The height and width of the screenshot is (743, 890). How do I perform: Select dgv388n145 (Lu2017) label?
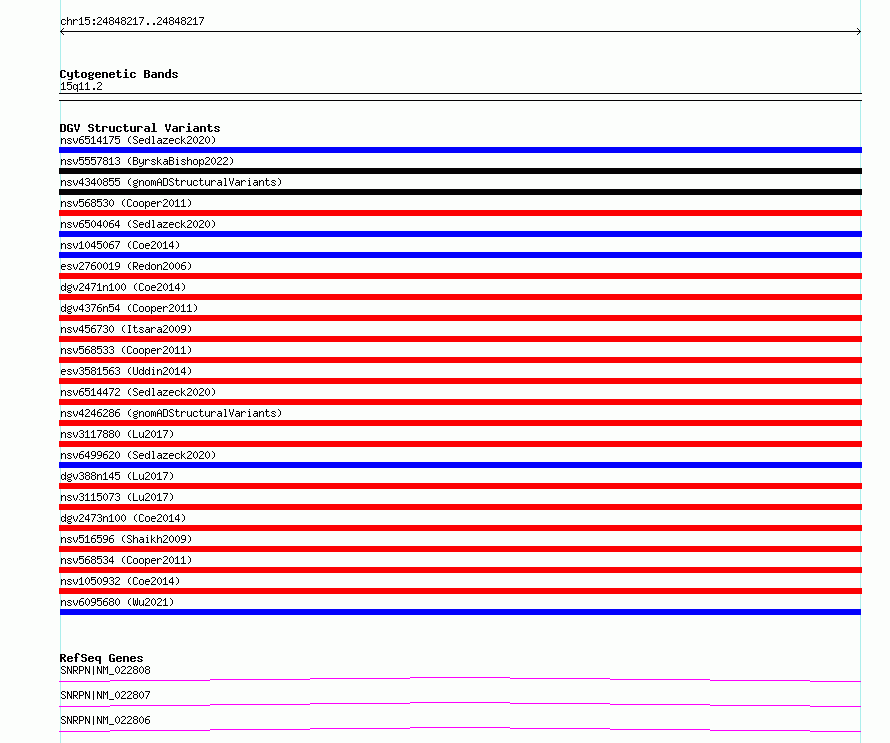tap(117, 476)
